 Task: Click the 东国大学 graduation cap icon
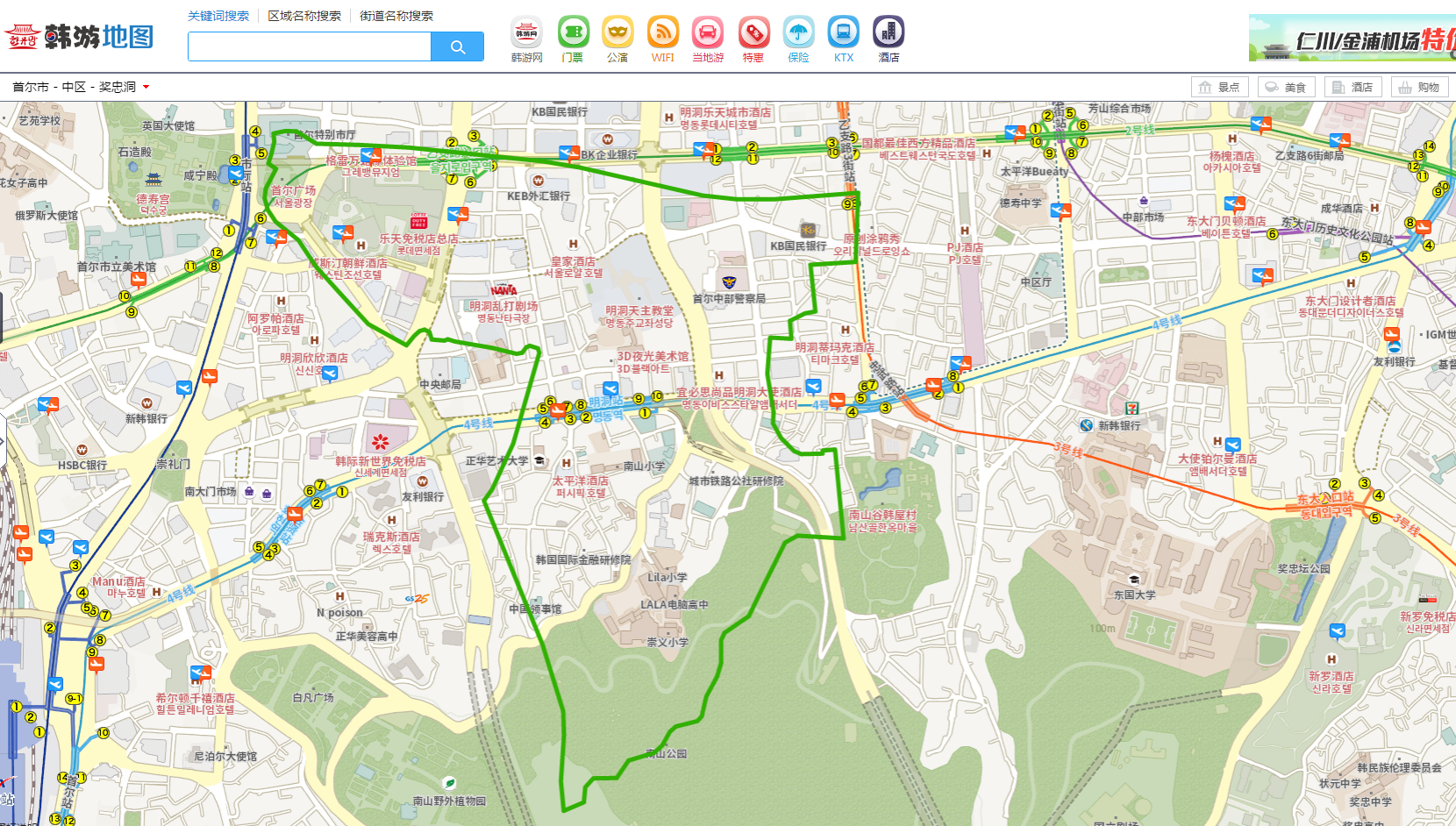coord(1134,580)
